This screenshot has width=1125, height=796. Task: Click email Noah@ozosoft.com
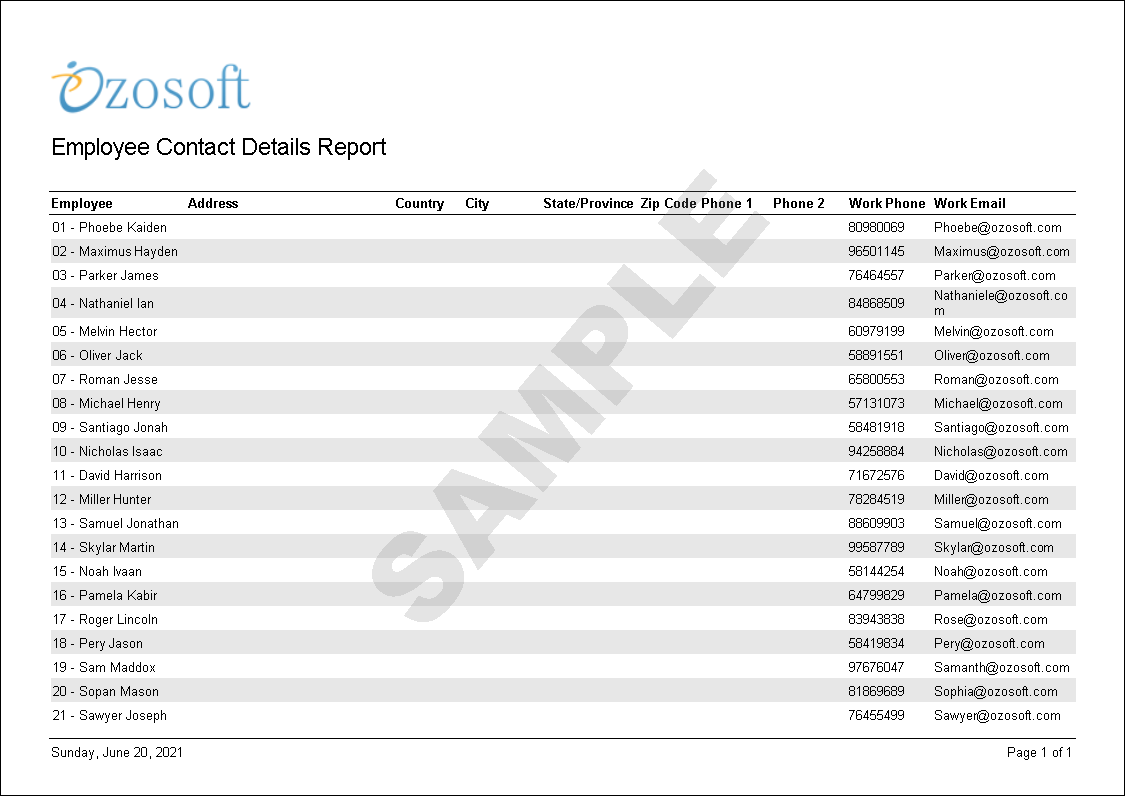(991, 572)
